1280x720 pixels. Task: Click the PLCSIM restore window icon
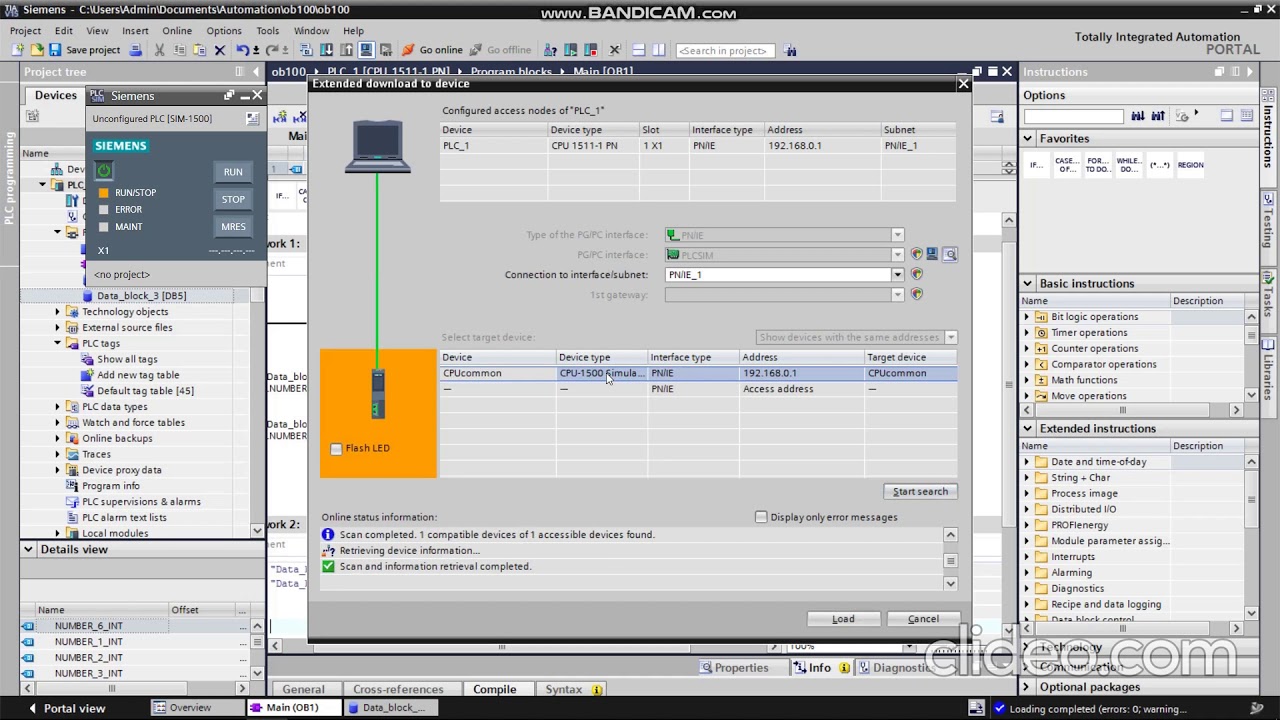coord(230,96)
